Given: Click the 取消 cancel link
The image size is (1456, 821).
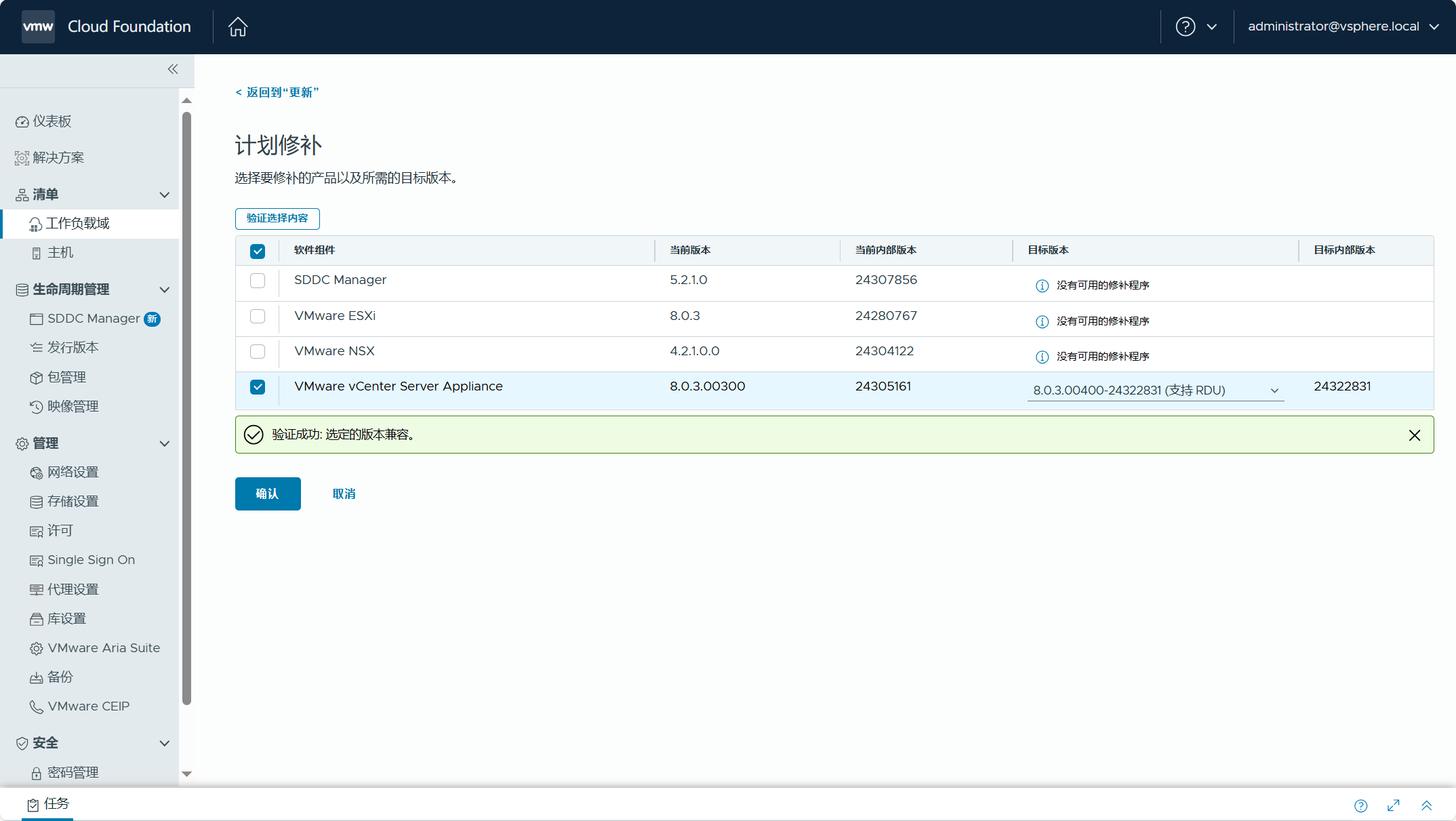Looking at the screenshot, I should 344,494.
